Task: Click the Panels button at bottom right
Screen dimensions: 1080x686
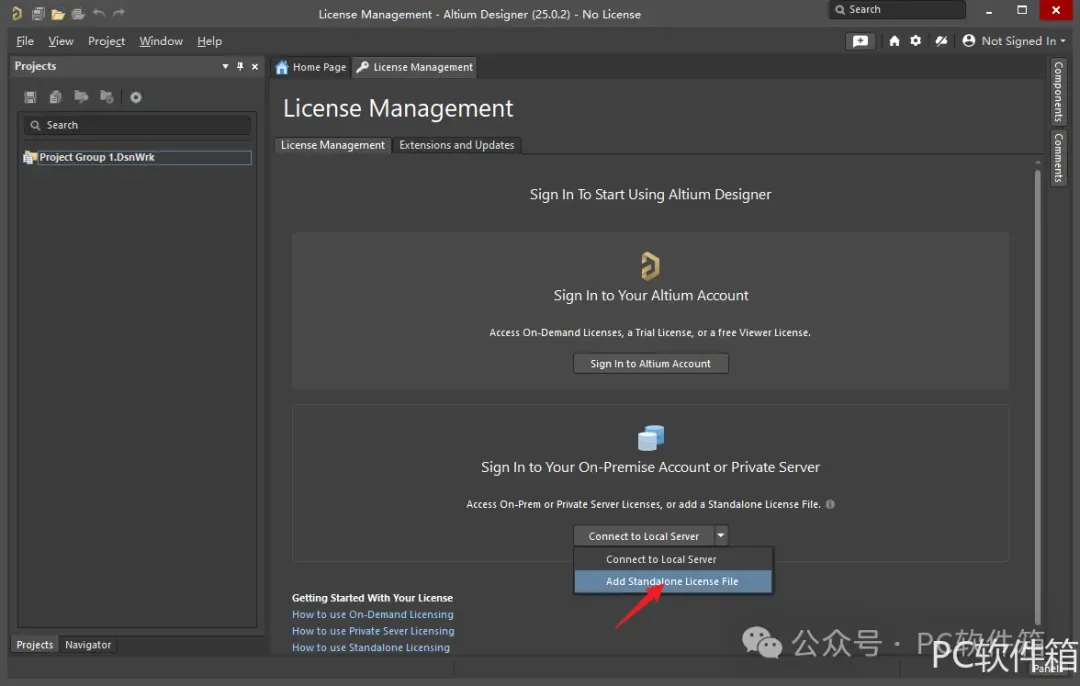Action: coord(1047,668)
